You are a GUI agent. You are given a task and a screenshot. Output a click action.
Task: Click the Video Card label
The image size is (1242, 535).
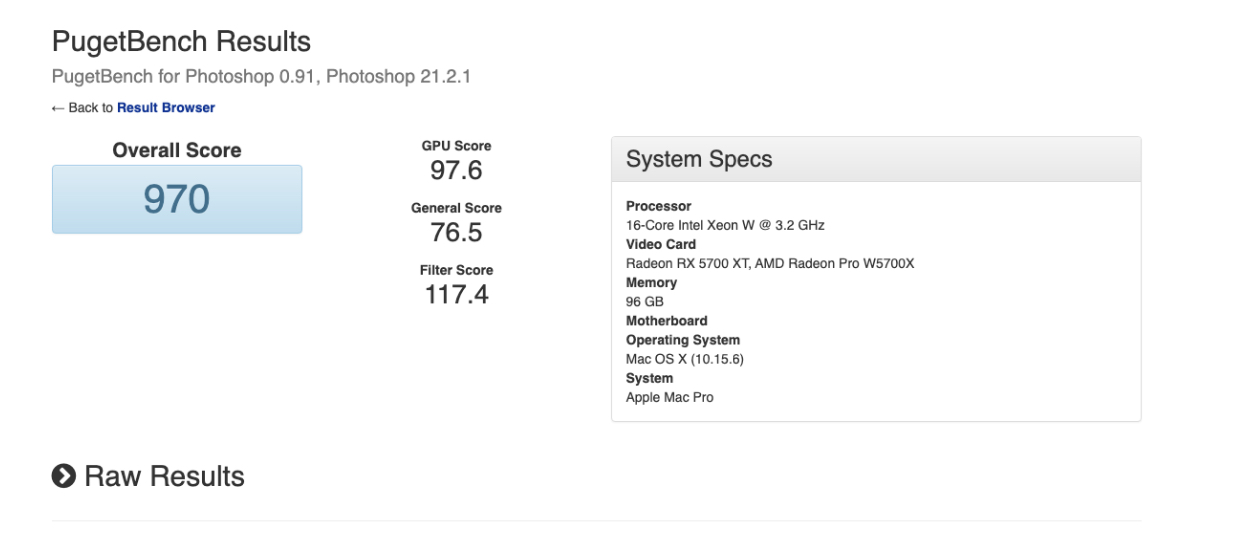(661, 244)
